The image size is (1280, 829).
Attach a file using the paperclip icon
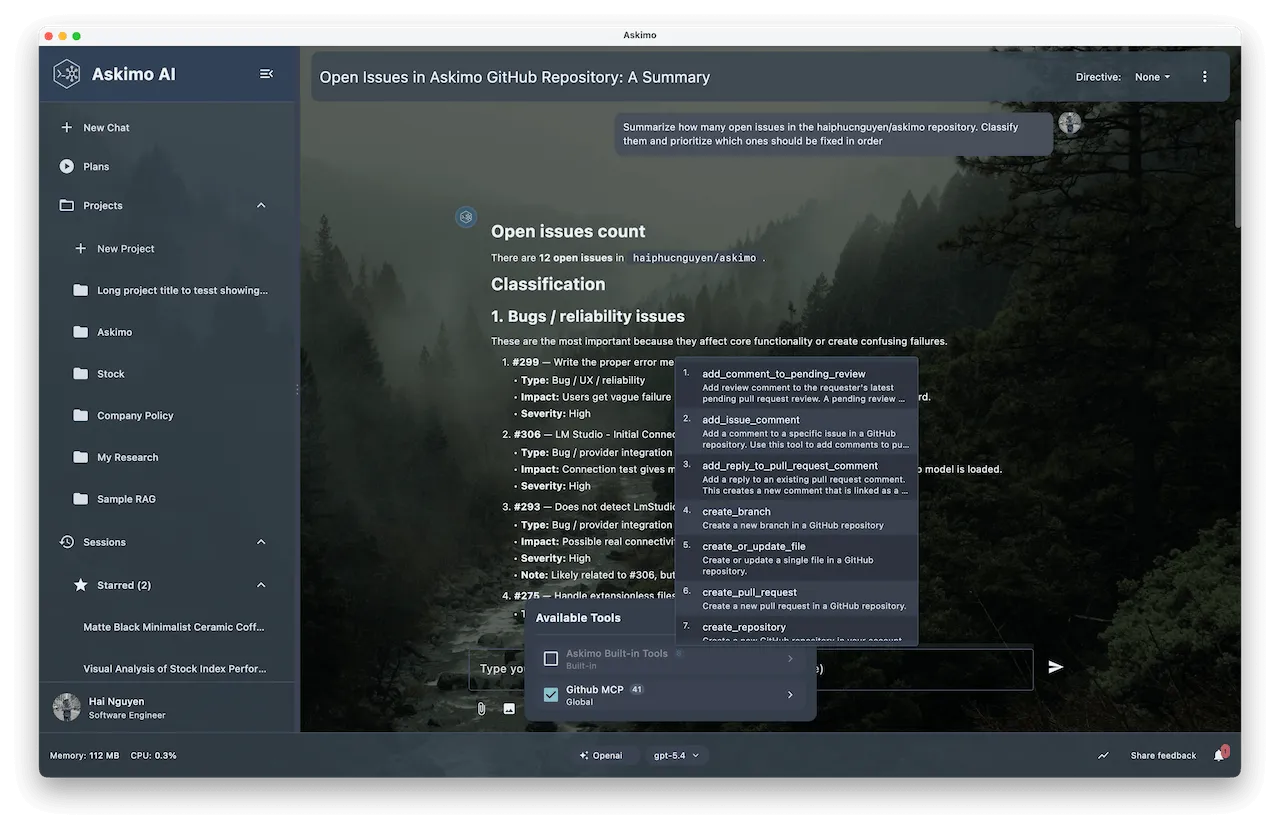click(481, 709)
